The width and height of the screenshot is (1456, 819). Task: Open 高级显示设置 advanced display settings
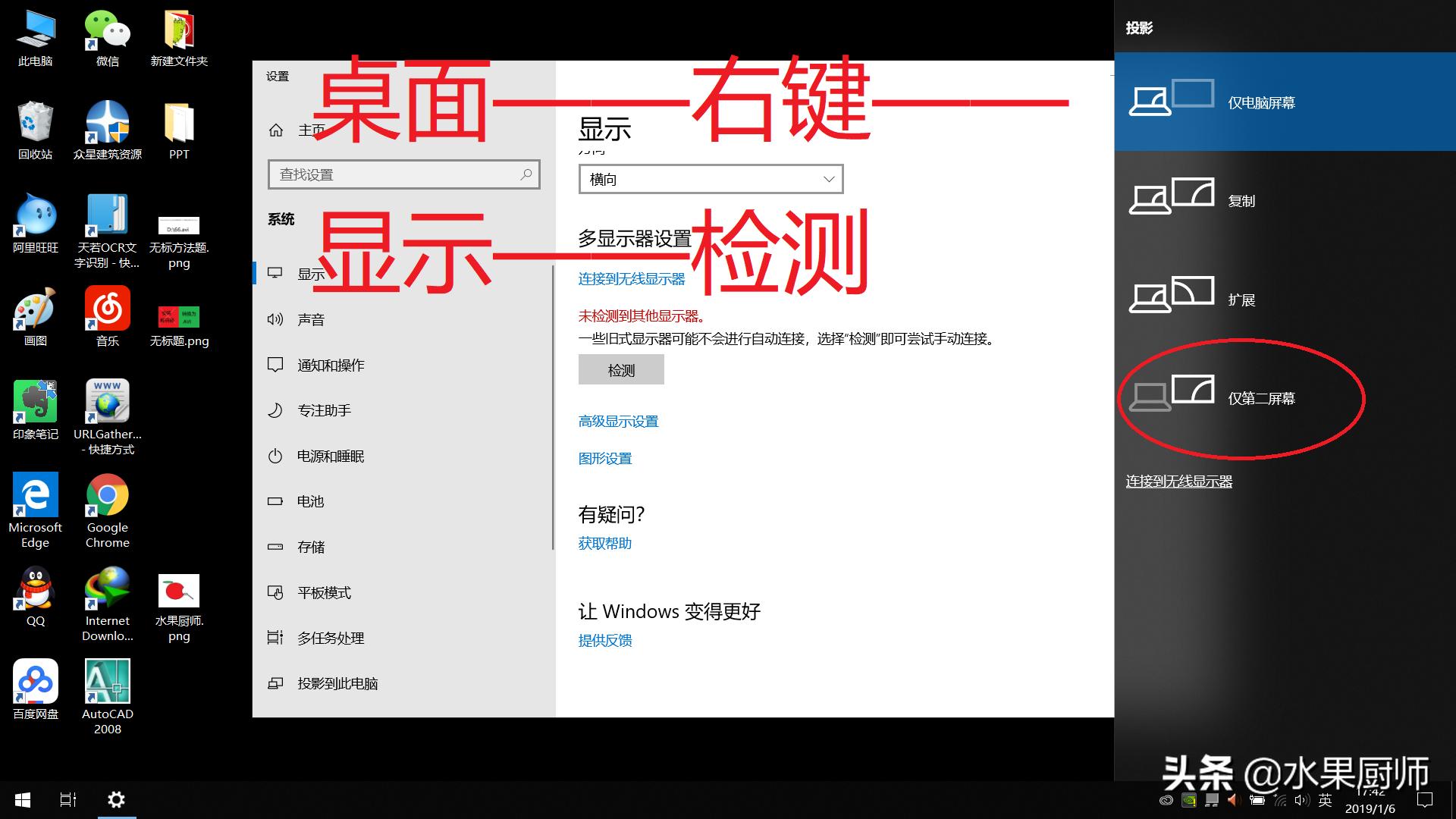pyautogui.click(x=618, y=421)
